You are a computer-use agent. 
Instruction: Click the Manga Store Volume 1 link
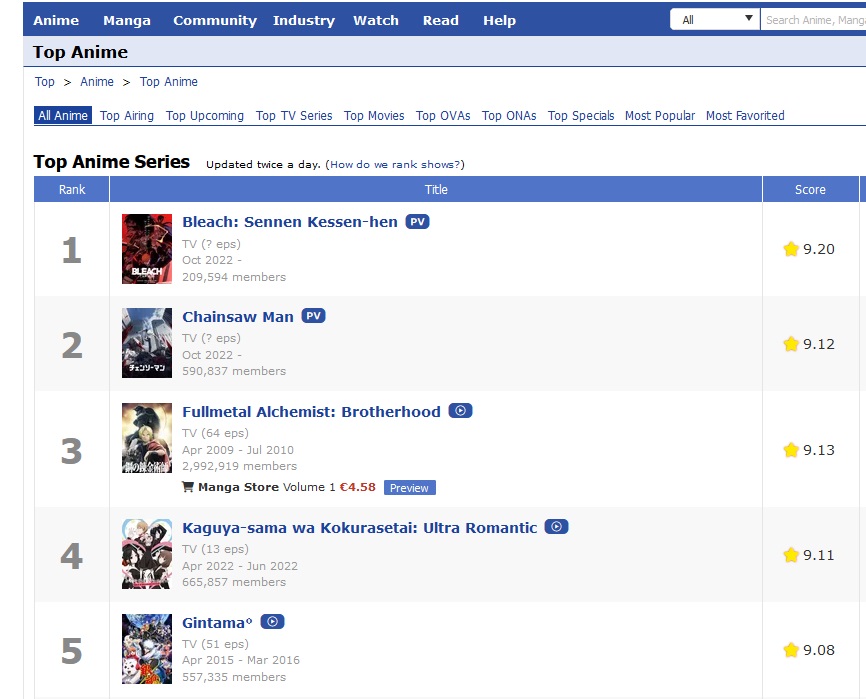pos(267,487)
